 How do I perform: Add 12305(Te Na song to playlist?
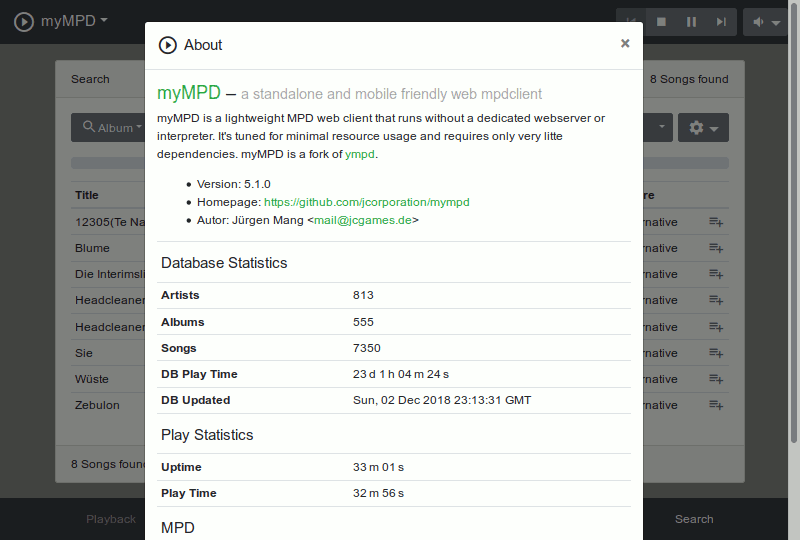coord(716,222)
